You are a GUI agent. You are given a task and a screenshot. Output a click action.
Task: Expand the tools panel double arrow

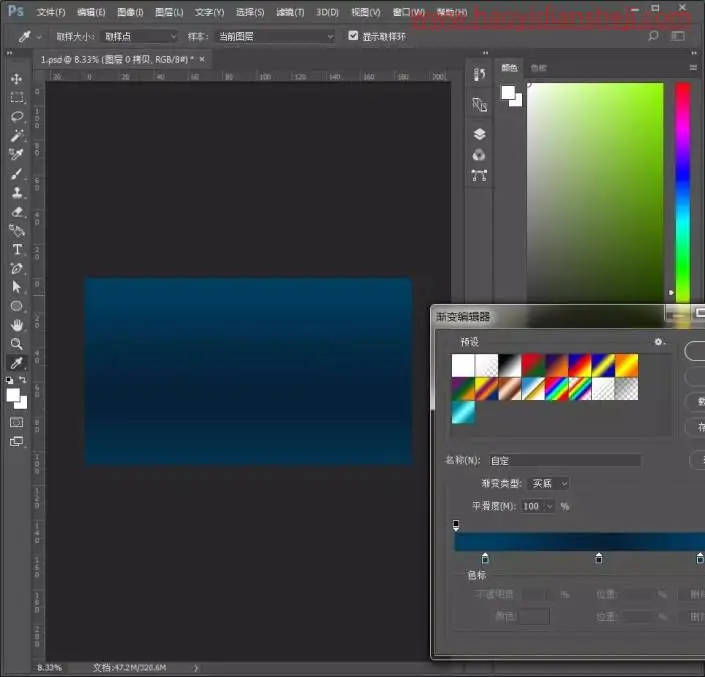(9, 53)
